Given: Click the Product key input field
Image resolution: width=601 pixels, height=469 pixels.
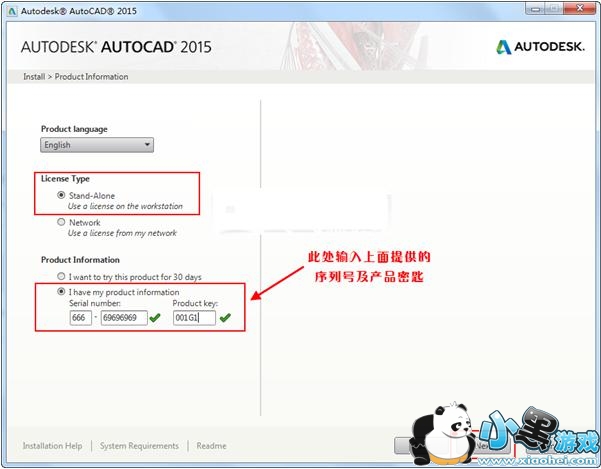Looking at the screenshot, I should click(194, 318).
